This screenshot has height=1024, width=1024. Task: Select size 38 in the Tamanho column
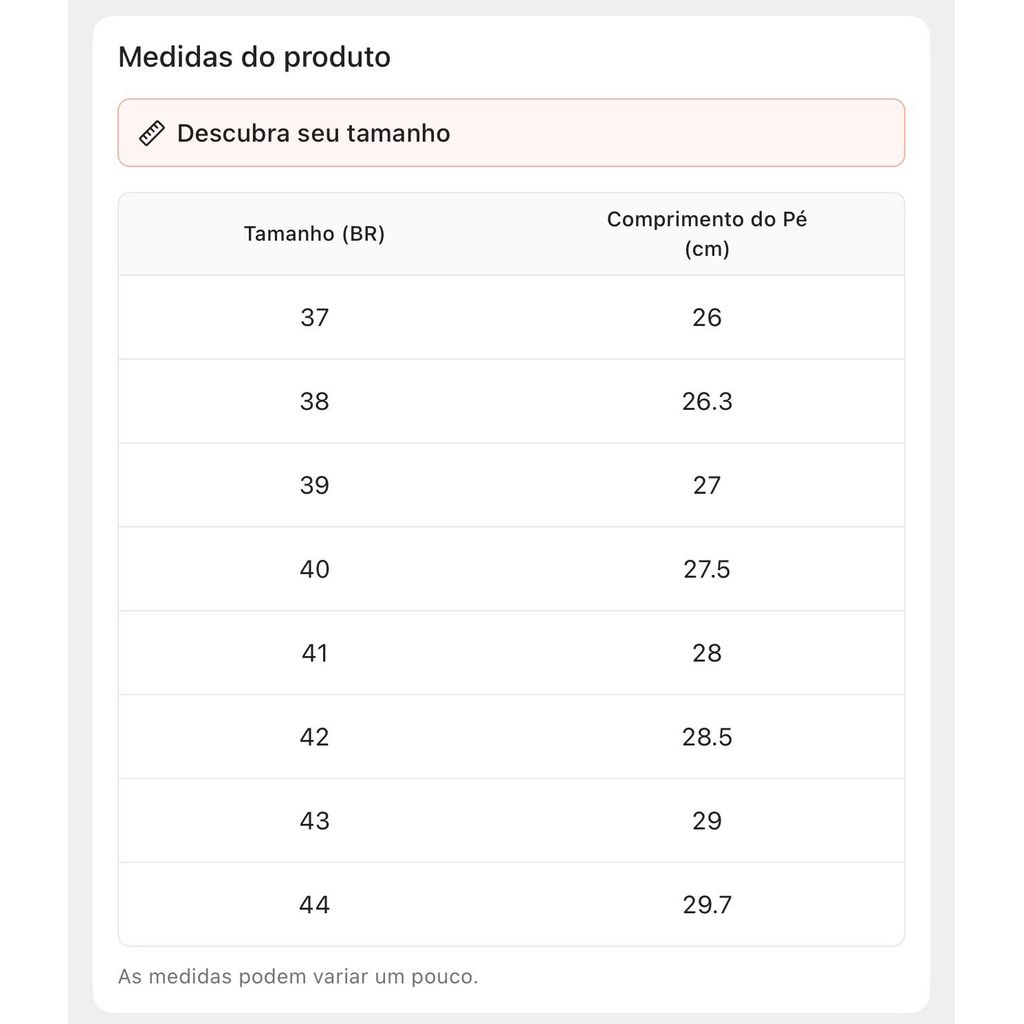coord(314,402)
